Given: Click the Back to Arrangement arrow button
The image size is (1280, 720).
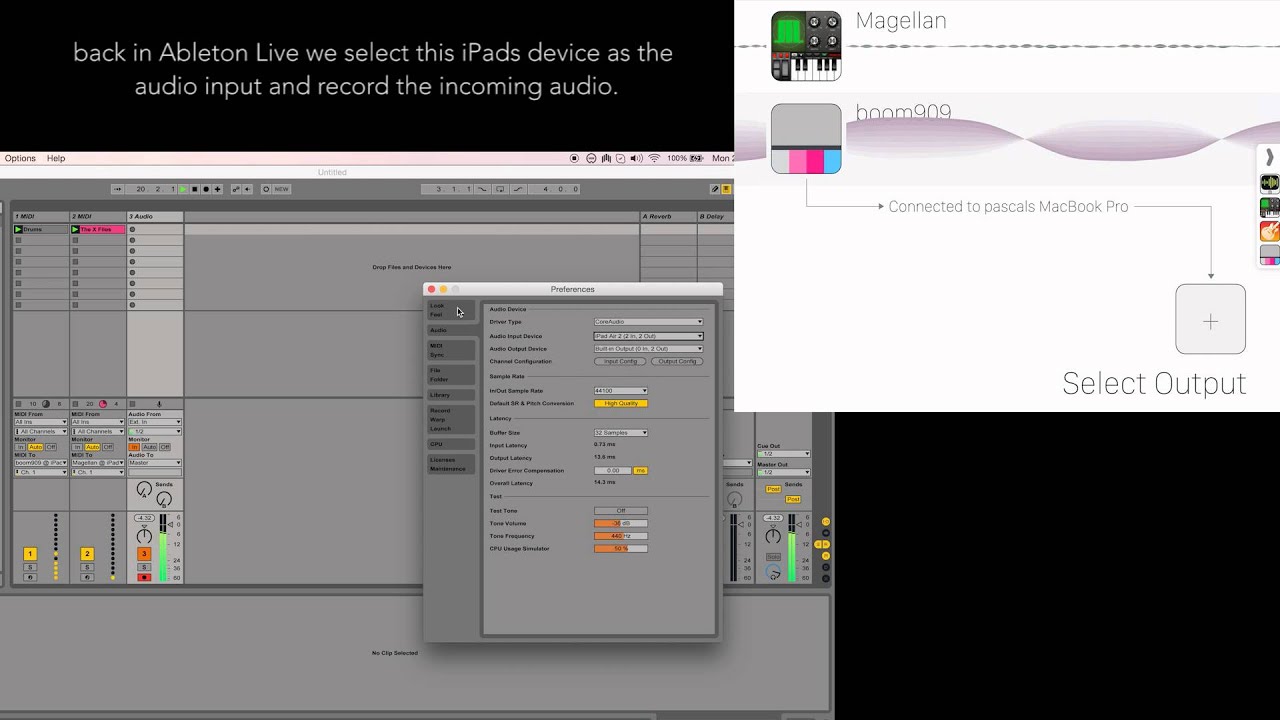Looking at the screenshot, I should 247,189.
